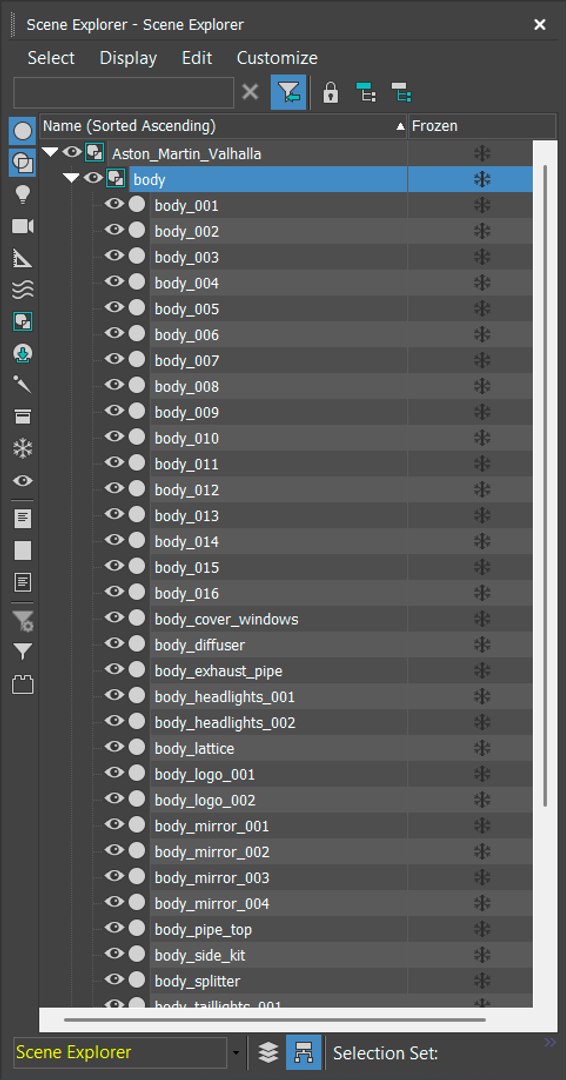Viewport: 566px width, 1080px height.
Task: Clear the search field with X icon
Action: click(x=251, y=92)
